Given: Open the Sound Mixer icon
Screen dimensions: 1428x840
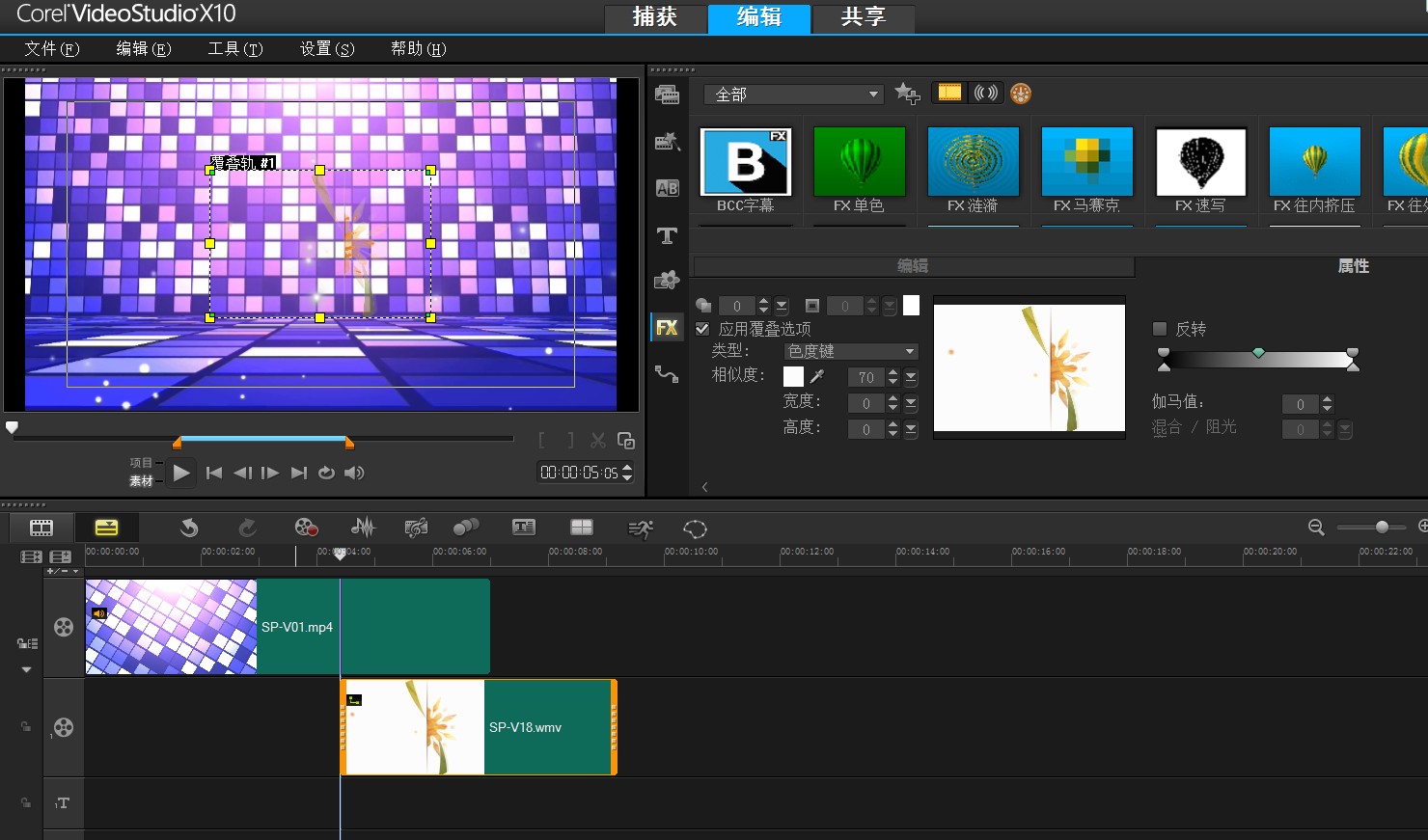Looking at the screenshot, I should [363, 528].
